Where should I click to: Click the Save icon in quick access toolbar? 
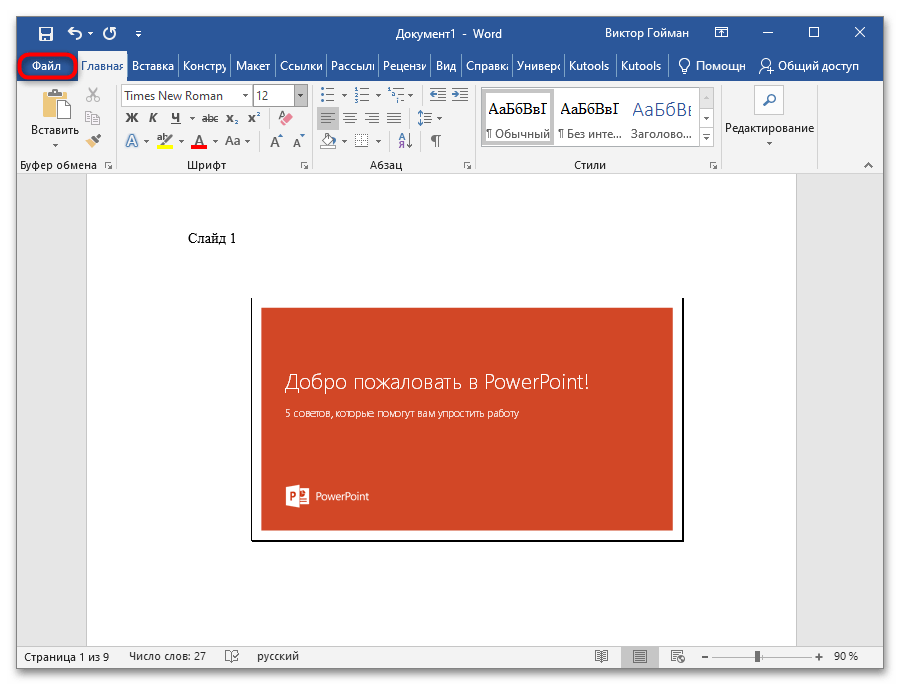coord(46,33)
